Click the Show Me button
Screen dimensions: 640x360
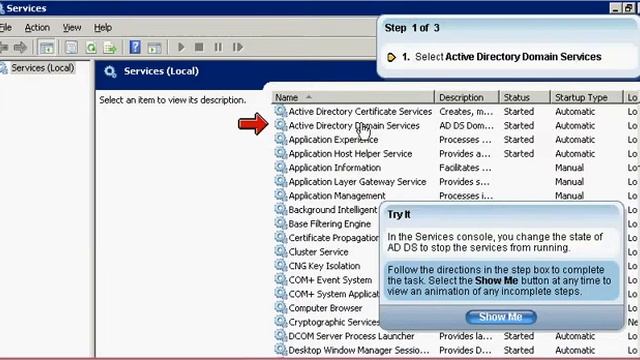tap(501, 317)
